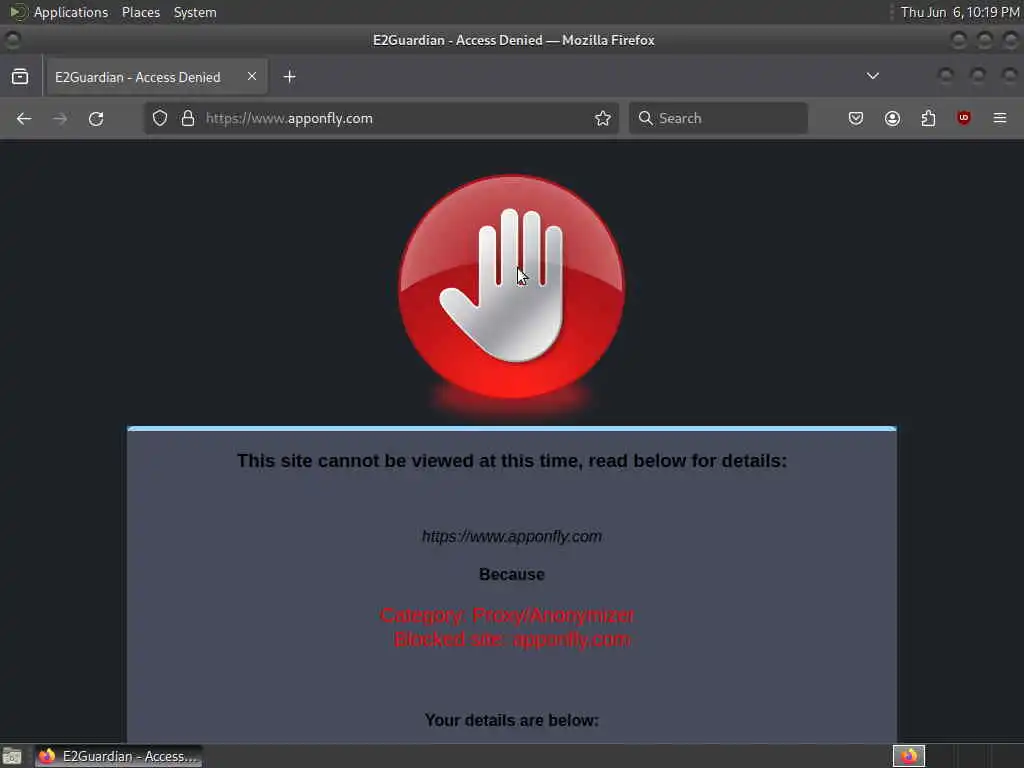The image size is (1024, 768).
Task: Click the window menu button in title bar
Action: pyautogui.click(x=13, y=40)
